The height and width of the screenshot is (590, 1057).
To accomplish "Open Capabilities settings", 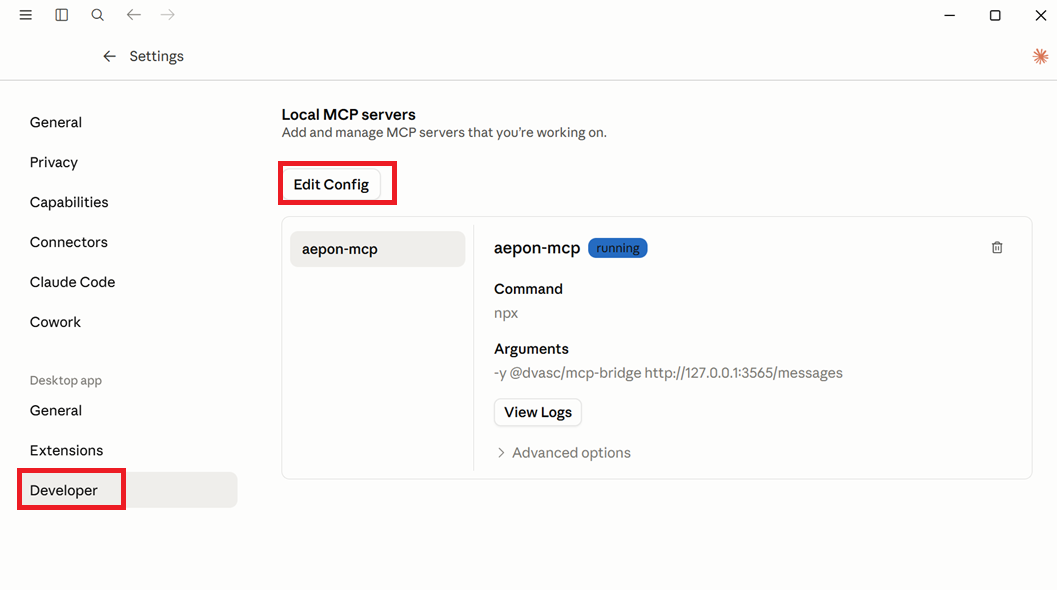I will click(x=69, y=202).
